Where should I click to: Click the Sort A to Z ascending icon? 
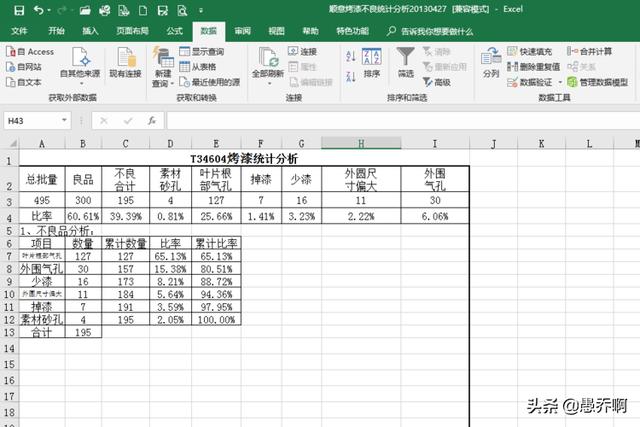point(349,52)
